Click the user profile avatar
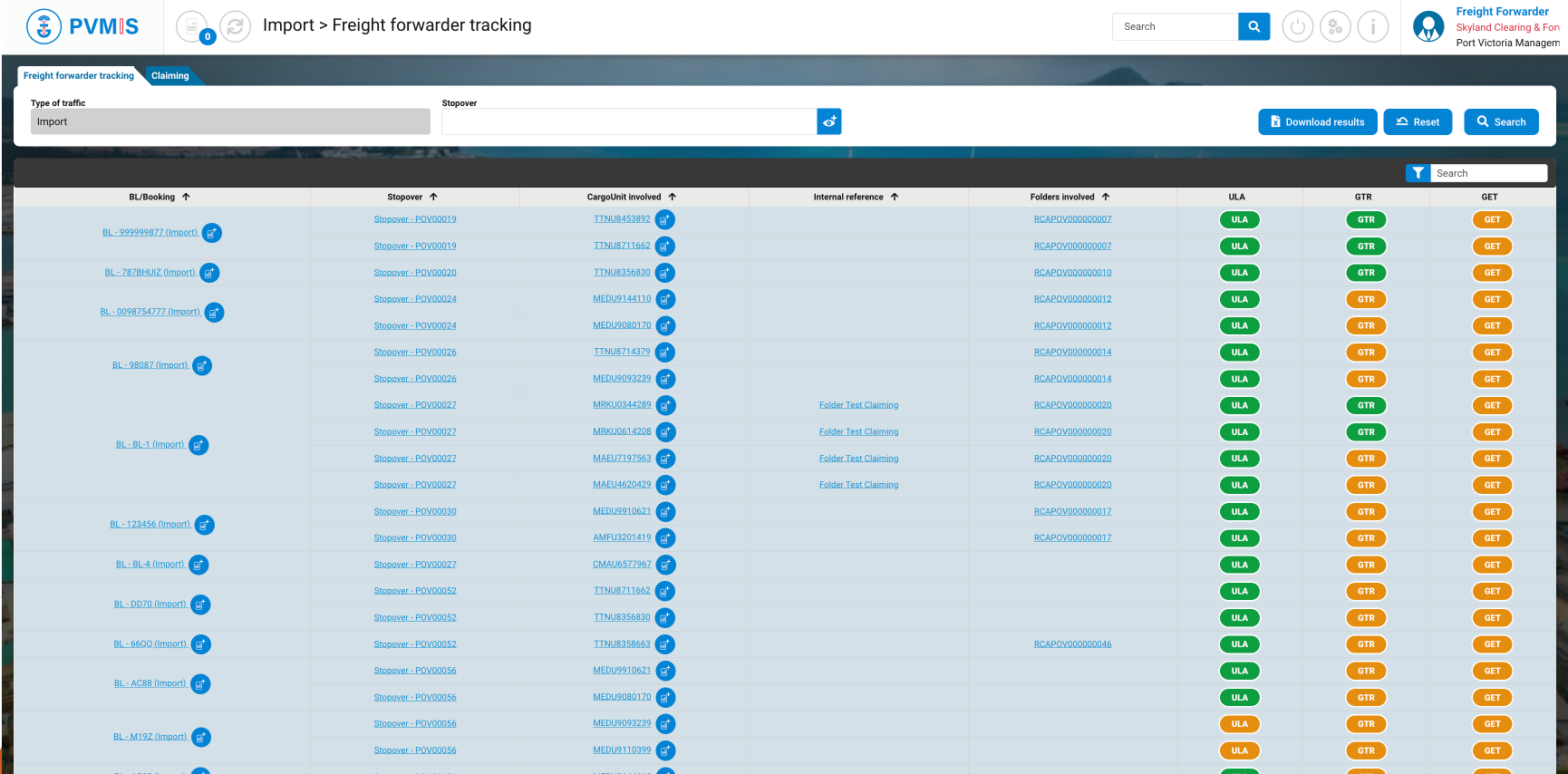The height and width of the screenshot is (774, 1568). [x=1428, y=27]
